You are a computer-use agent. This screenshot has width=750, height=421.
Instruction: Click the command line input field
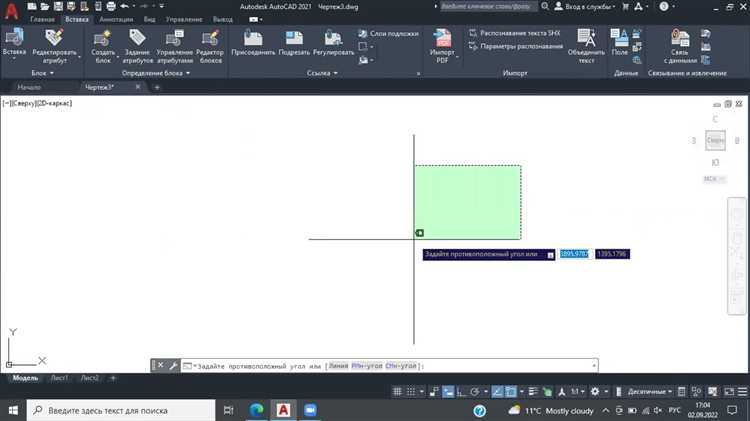[500, 366]
